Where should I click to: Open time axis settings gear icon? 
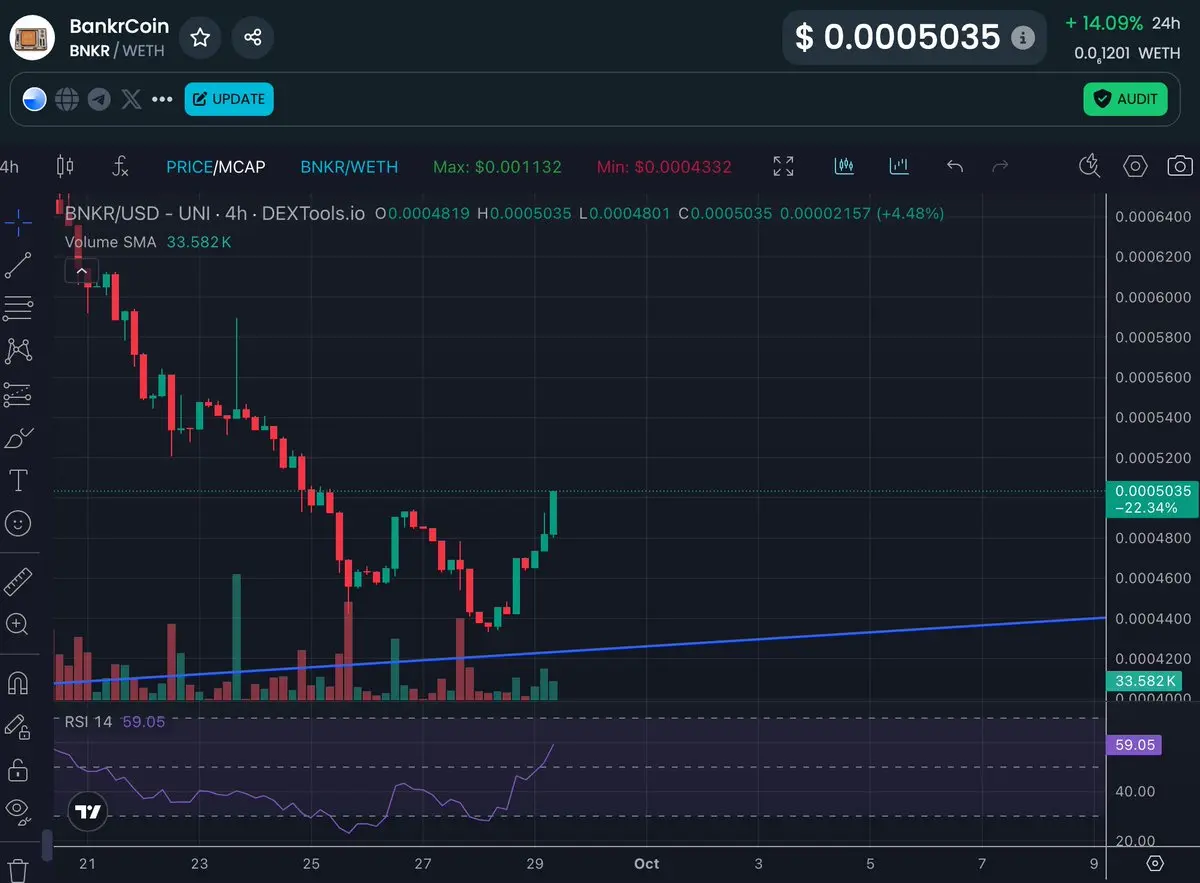point(1155,863)
